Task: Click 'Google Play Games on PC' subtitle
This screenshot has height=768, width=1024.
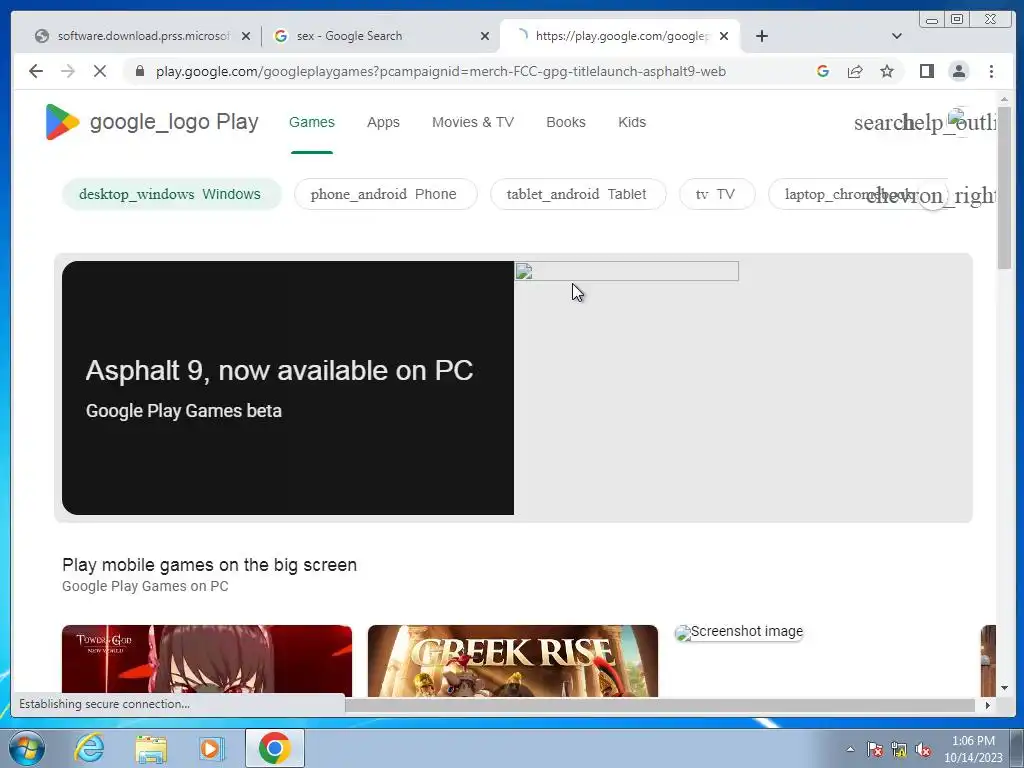Action: [x=146, y=586]
